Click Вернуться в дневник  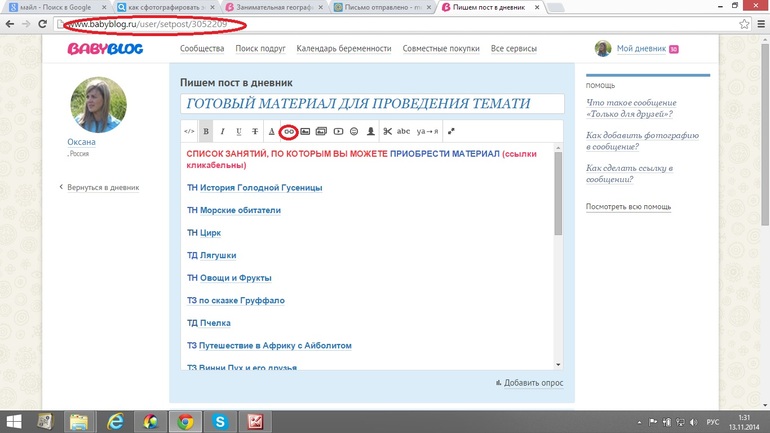(x=103, y=188)
